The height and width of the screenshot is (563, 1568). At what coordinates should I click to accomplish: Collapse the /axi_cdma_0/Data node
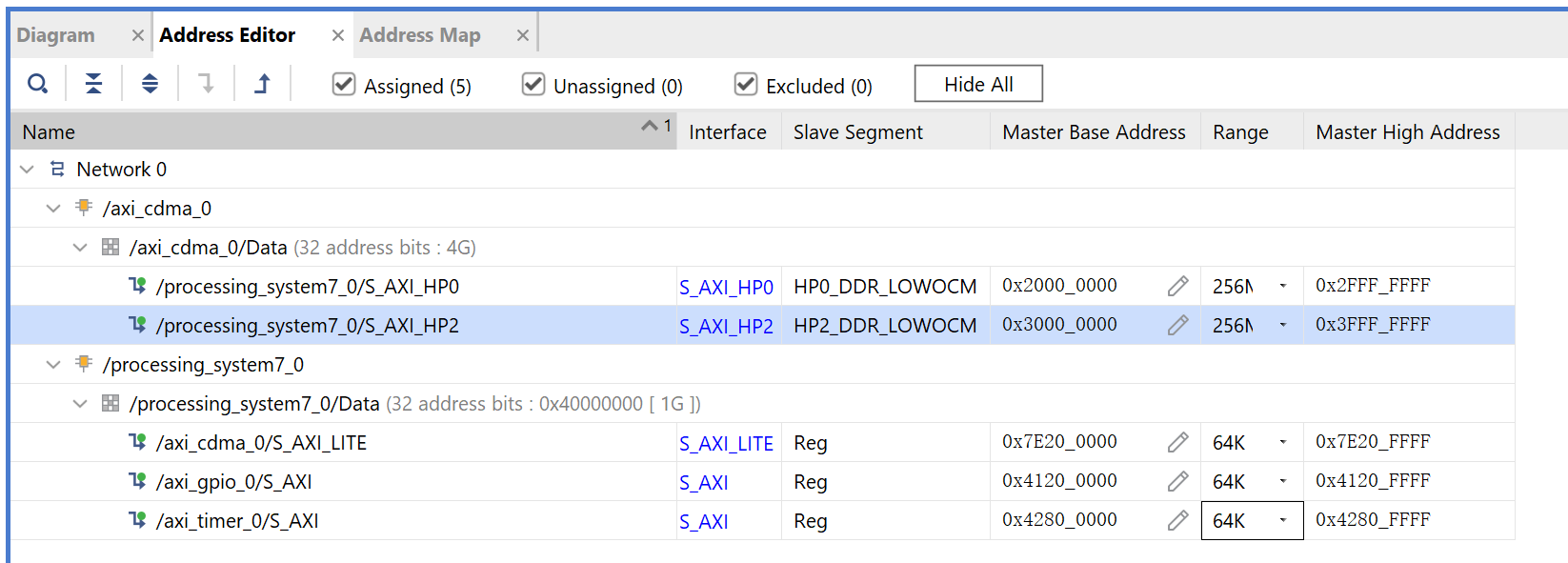tap(80, 247)
